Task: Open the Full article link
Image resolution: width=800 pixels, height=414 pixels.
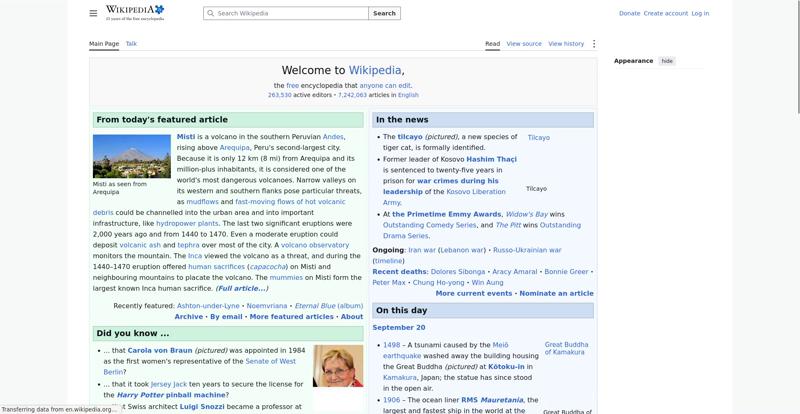Action: pyautogui.click(x=242, y=288)
